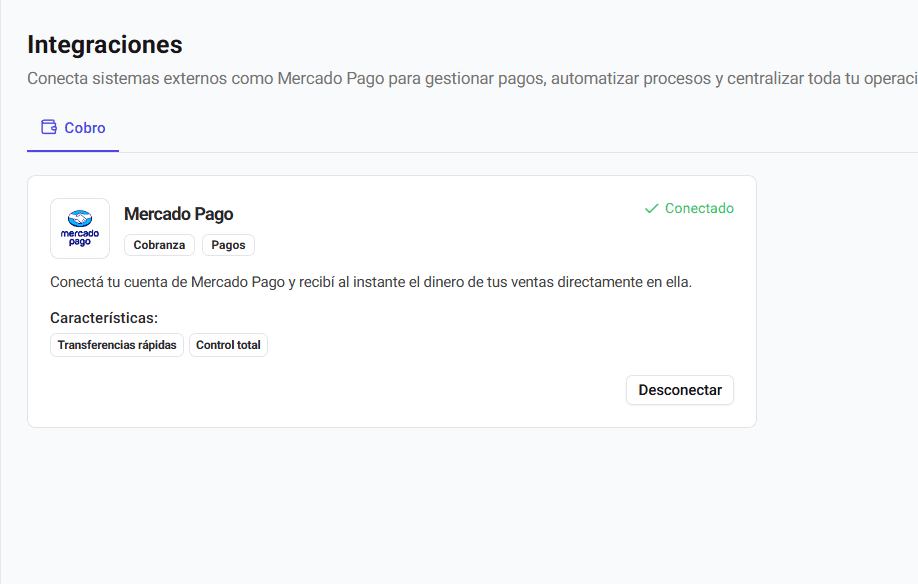Image resolution: width=918 pixels, height=584 pixels.
Task: Click the Desconectar button
Action: (680, 390)
